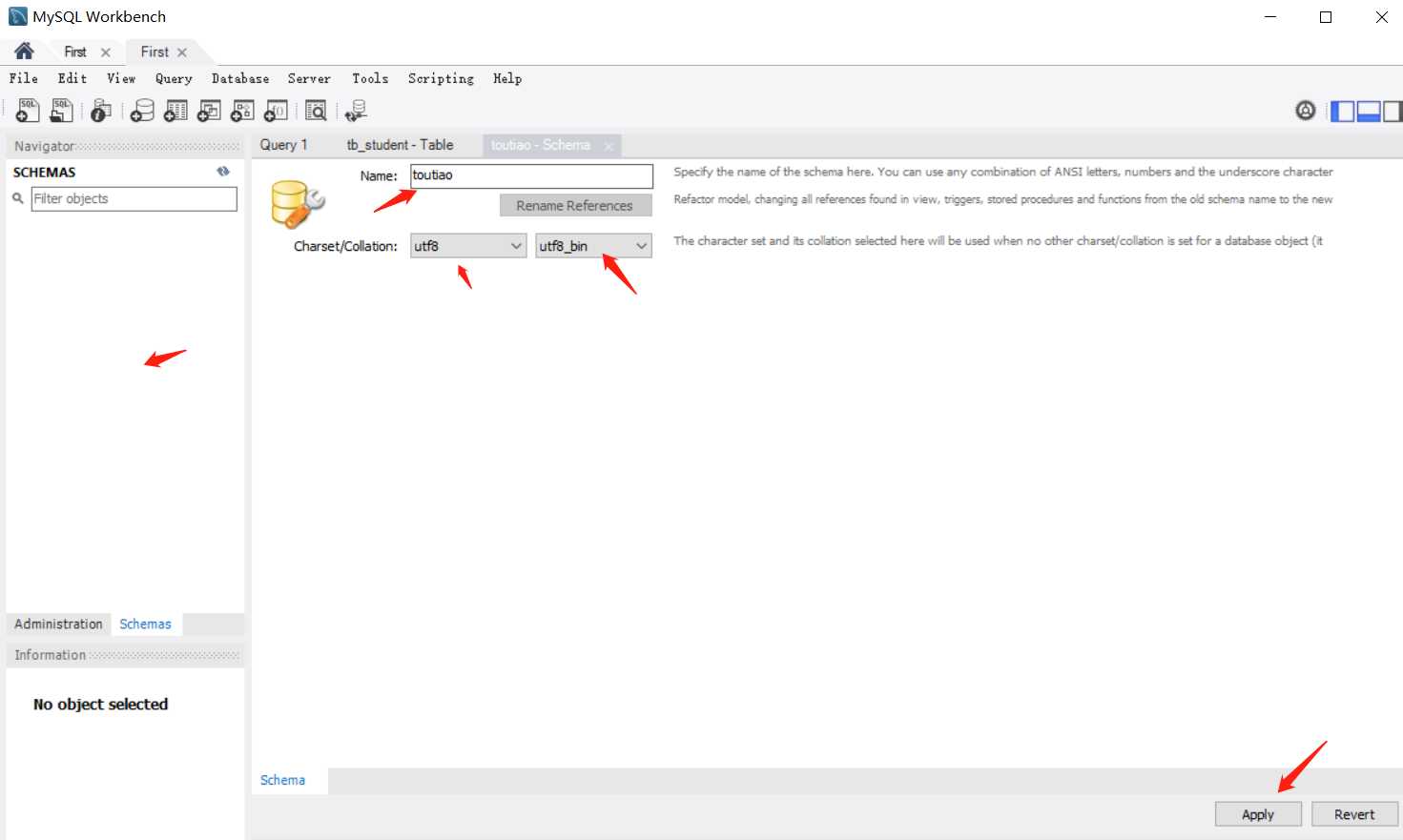Click the Navigator panel header

125,146
